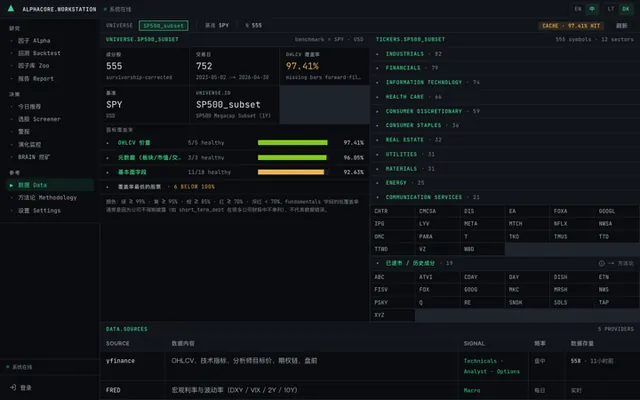640x400 pixels.
Task: Open the SP500_subset universe selector
Action: (x=163, y=25)
